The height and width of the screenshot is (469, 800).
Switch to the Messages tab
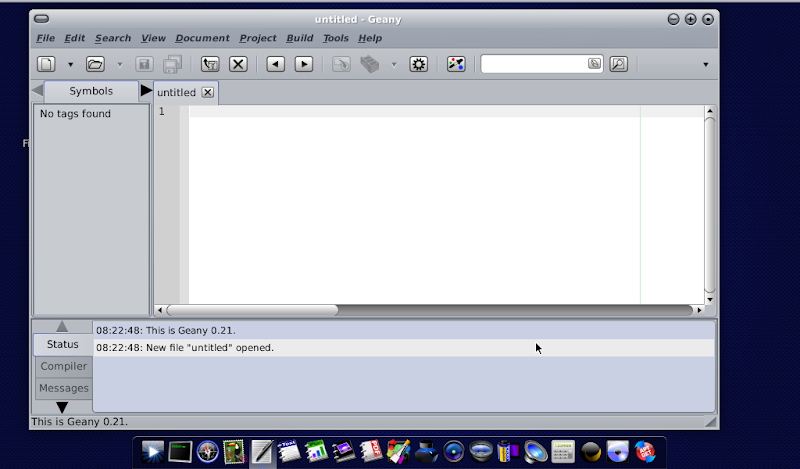pos(64,388)
